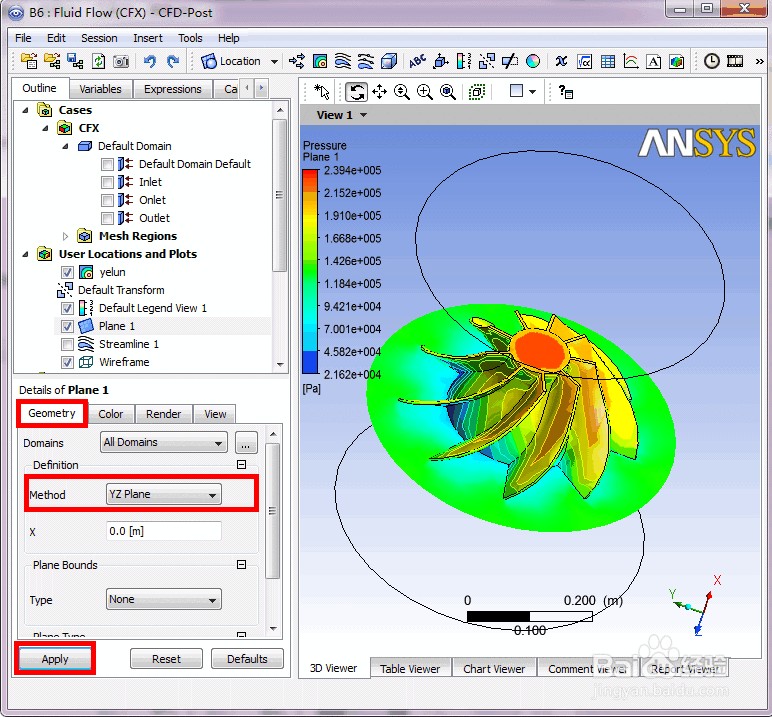Open the File menu
Image resolution: width=772 pixels, height=717 pixels.
[23, 38]
